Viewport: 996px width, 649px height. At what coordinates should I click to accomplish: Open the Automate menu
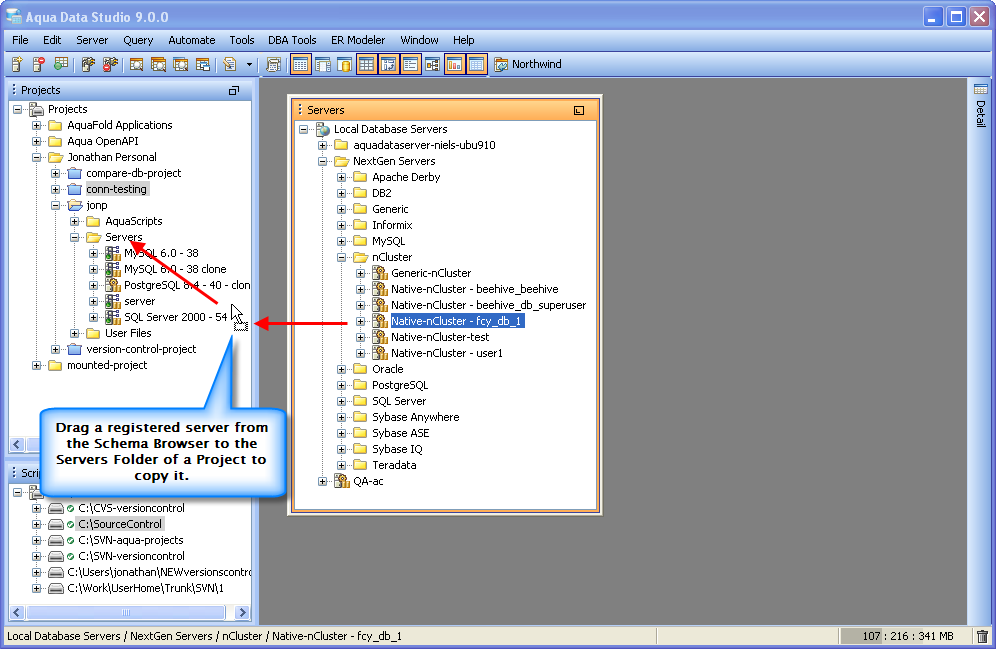coord(191,40)
